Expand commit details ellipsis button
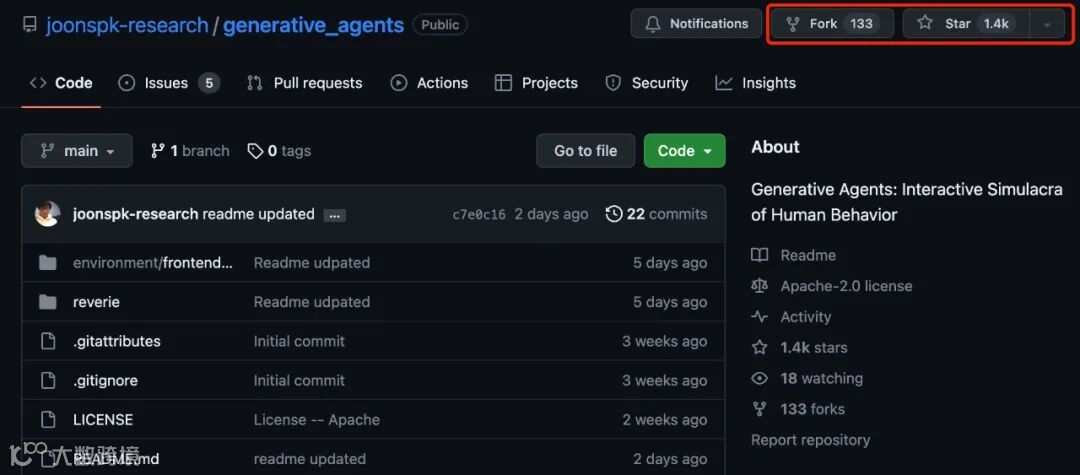 coord(335,215)
